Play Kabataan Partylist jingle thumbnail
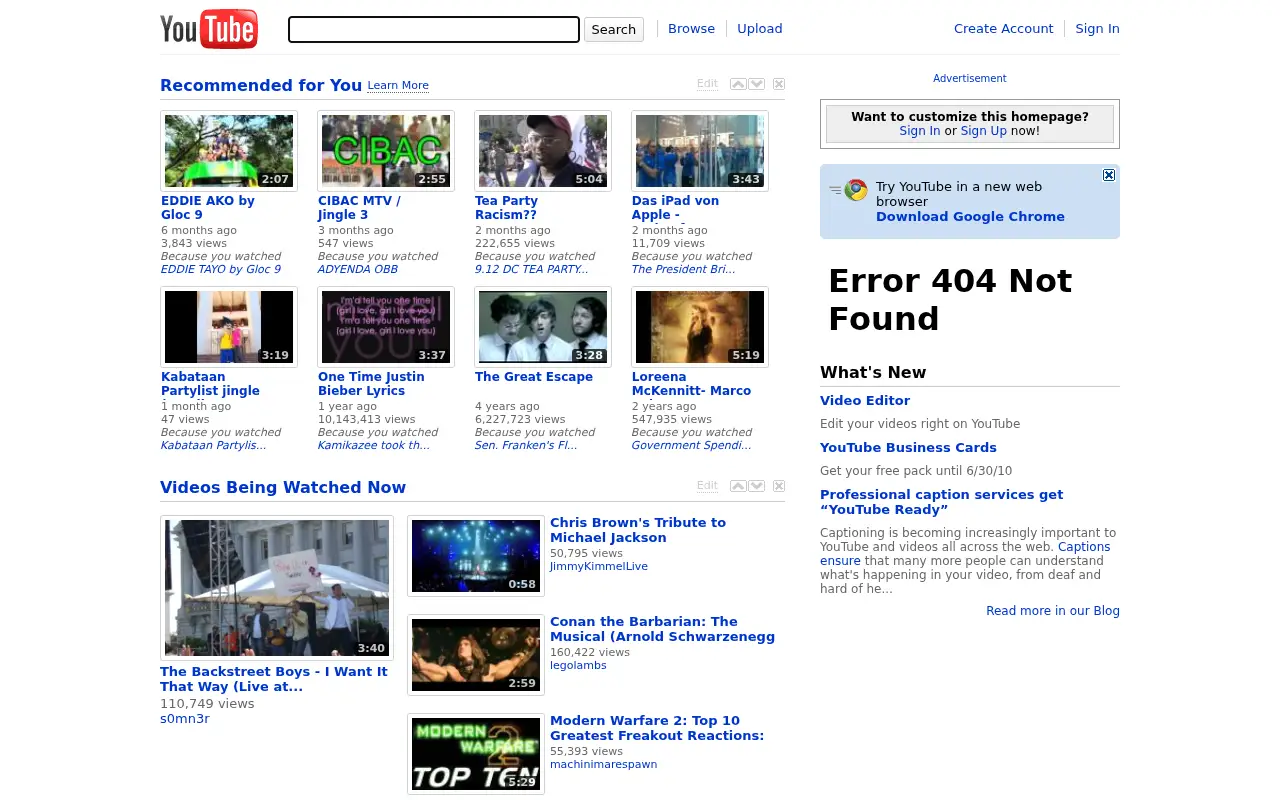Image resolution: width=1280 pixels, height=800 pixels. 229,327
